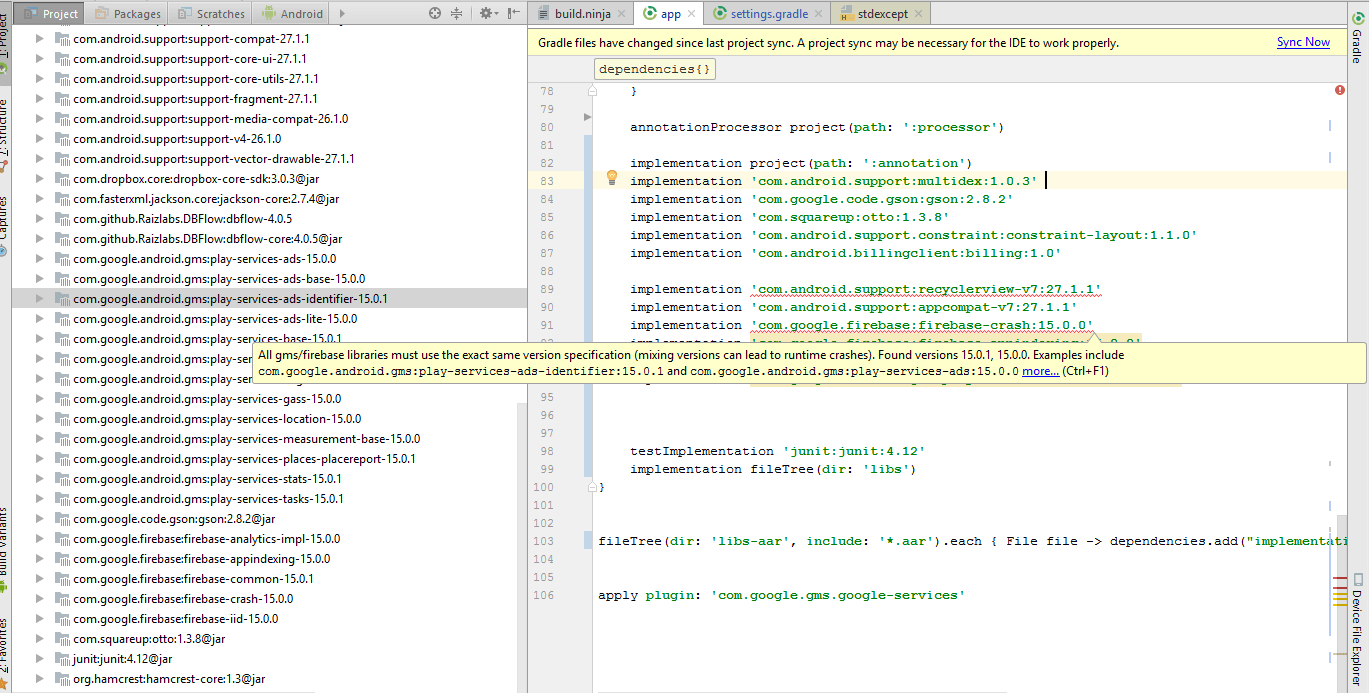
Task: Open Device File Explorer from the right edge
Action: click(x=1357, y=618)
